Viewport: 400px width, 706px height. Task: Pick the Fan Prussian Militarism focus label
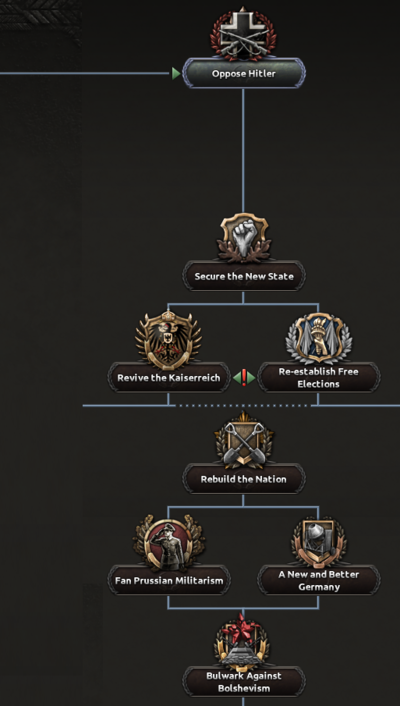tap(169, 580)
